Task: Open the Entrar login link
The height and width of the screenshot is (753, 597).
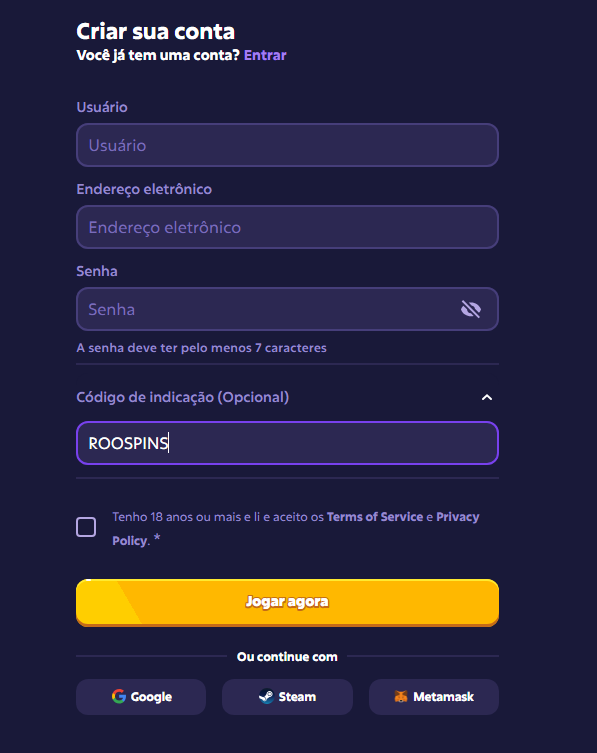Action: tap(265, 55)
